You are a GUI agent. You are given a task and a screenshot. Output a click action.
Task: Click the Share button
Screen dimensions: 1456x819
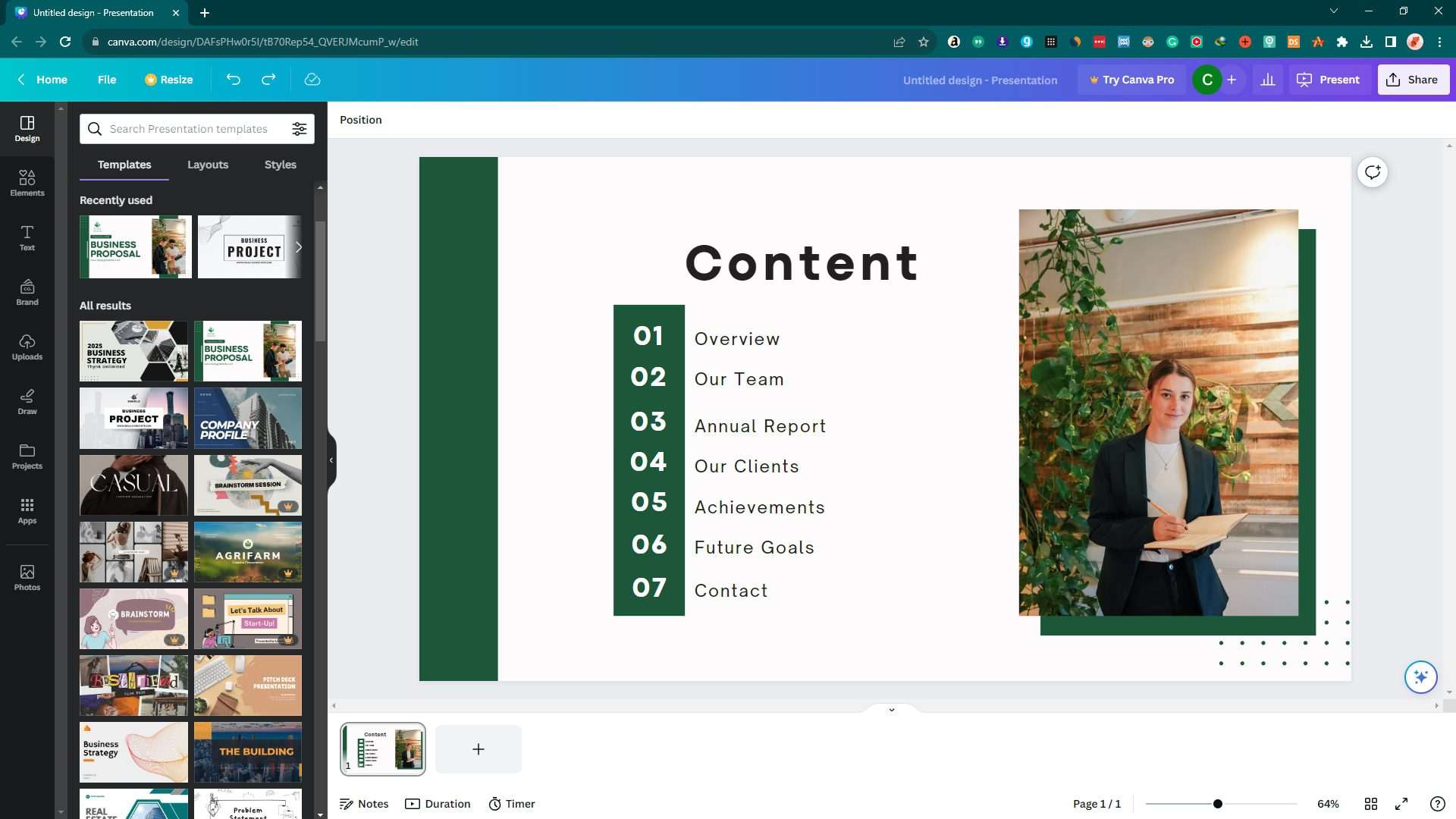(x=1414, y=79)
